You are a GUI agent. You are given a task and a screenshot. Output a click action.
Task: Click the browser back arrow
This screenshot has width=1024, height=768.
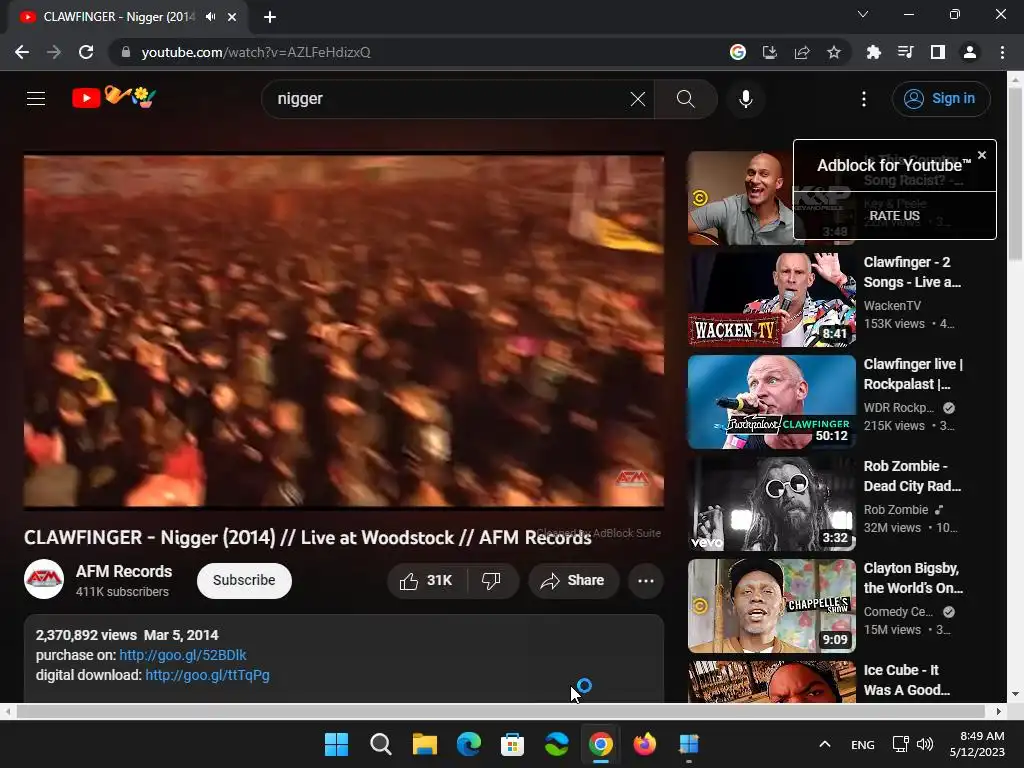coord(22,52)
